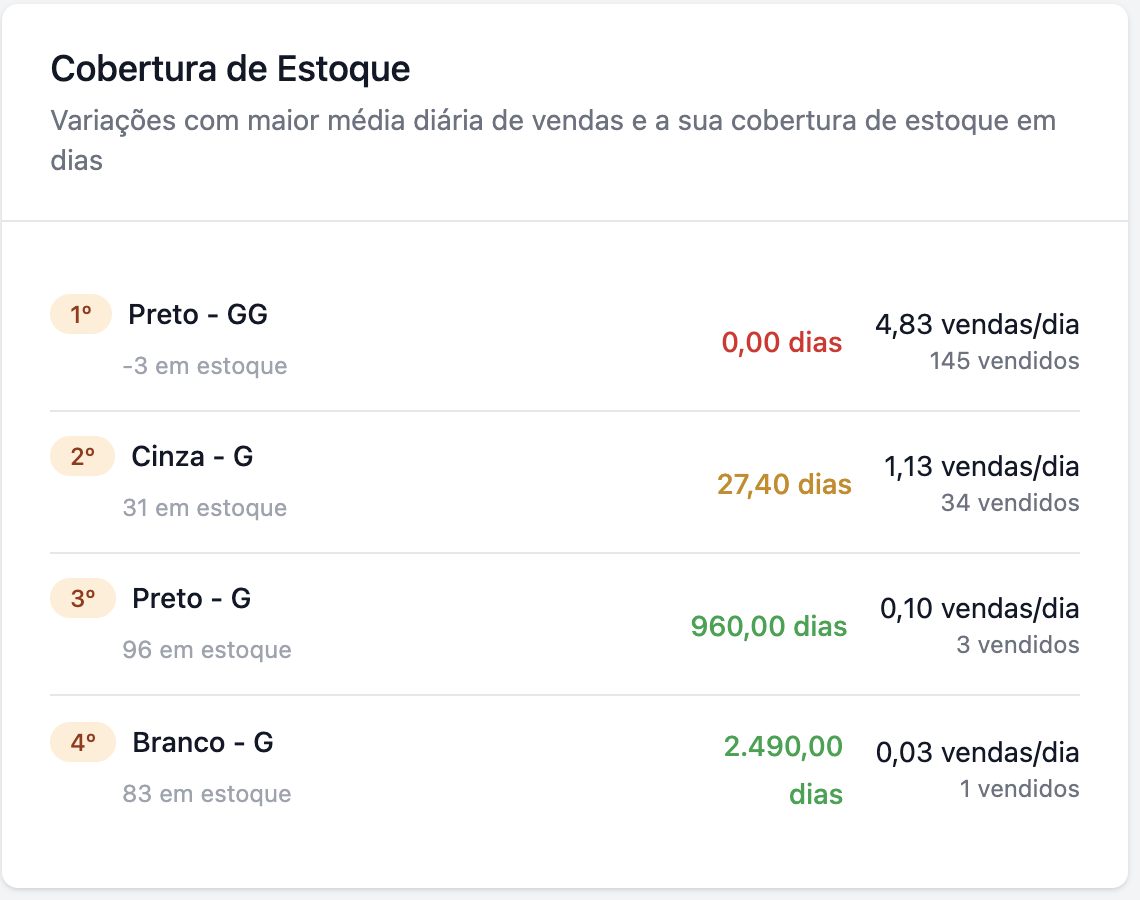Click the red "0,00 dias" coverage value
Viewport: 1140px width, 900px height.
782,343
